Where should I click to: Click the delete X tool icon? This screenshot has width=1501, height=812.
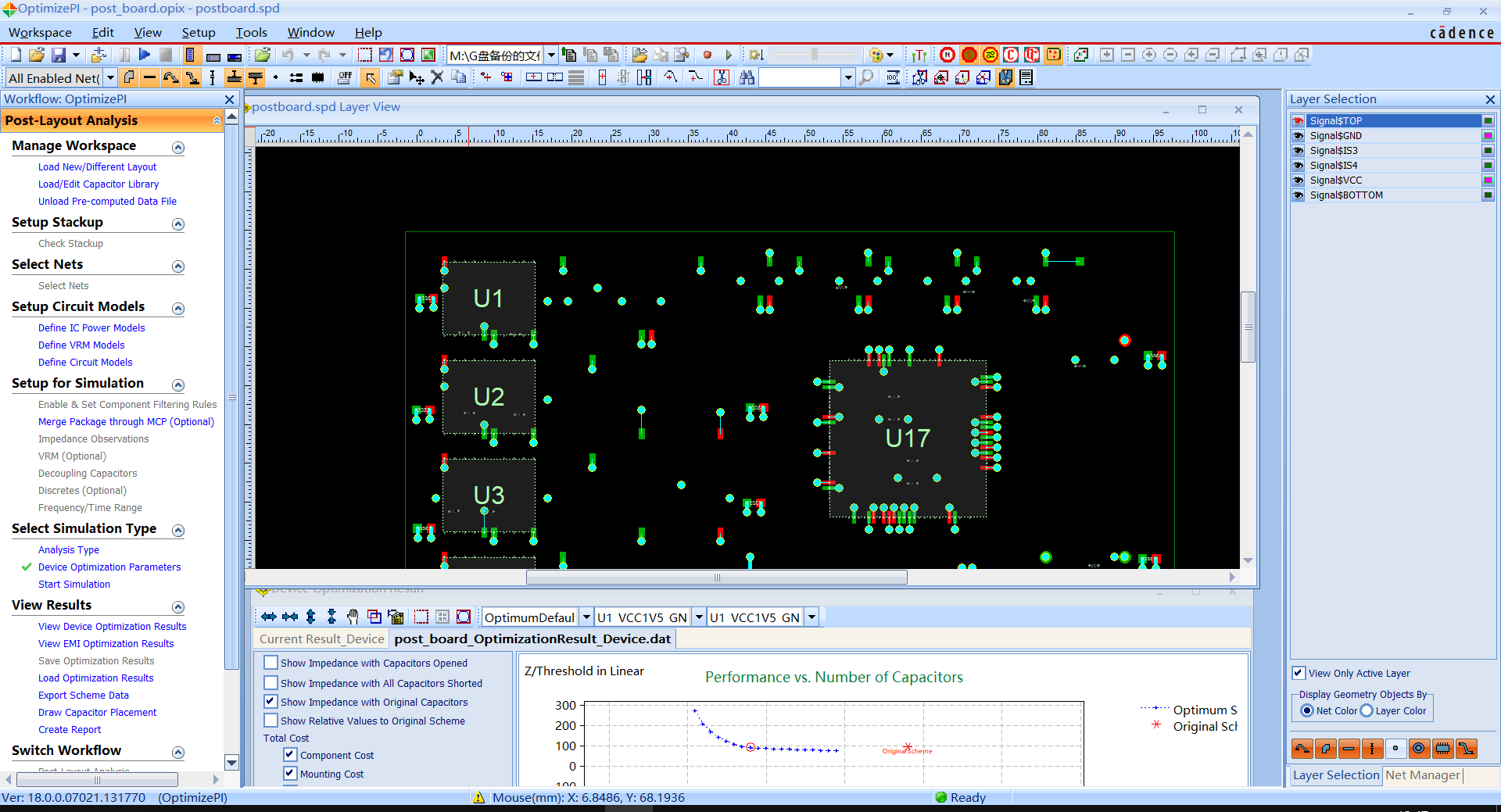pos(437,77)
